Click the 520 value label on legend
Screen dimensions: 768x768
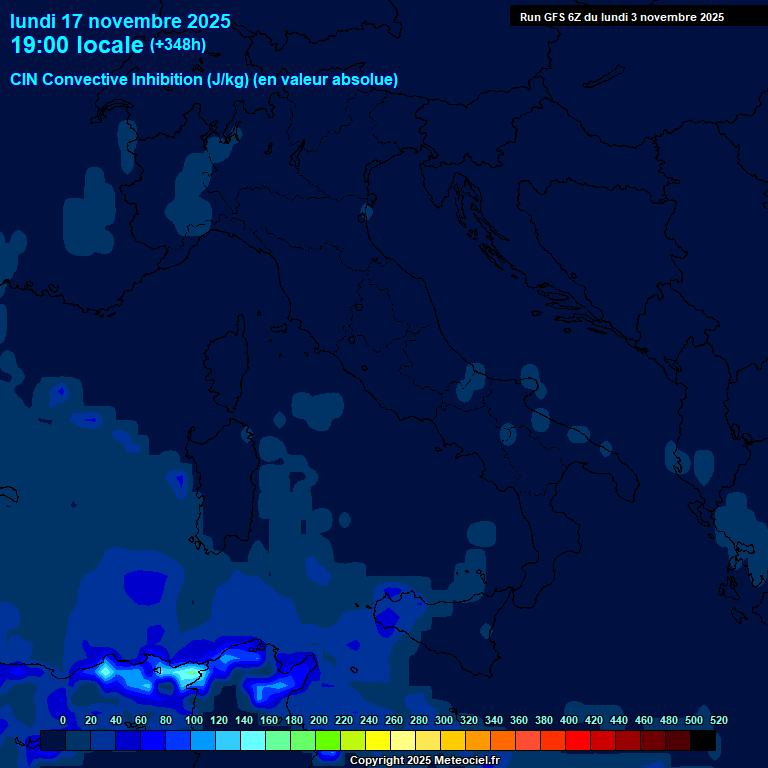coord(718,720)
